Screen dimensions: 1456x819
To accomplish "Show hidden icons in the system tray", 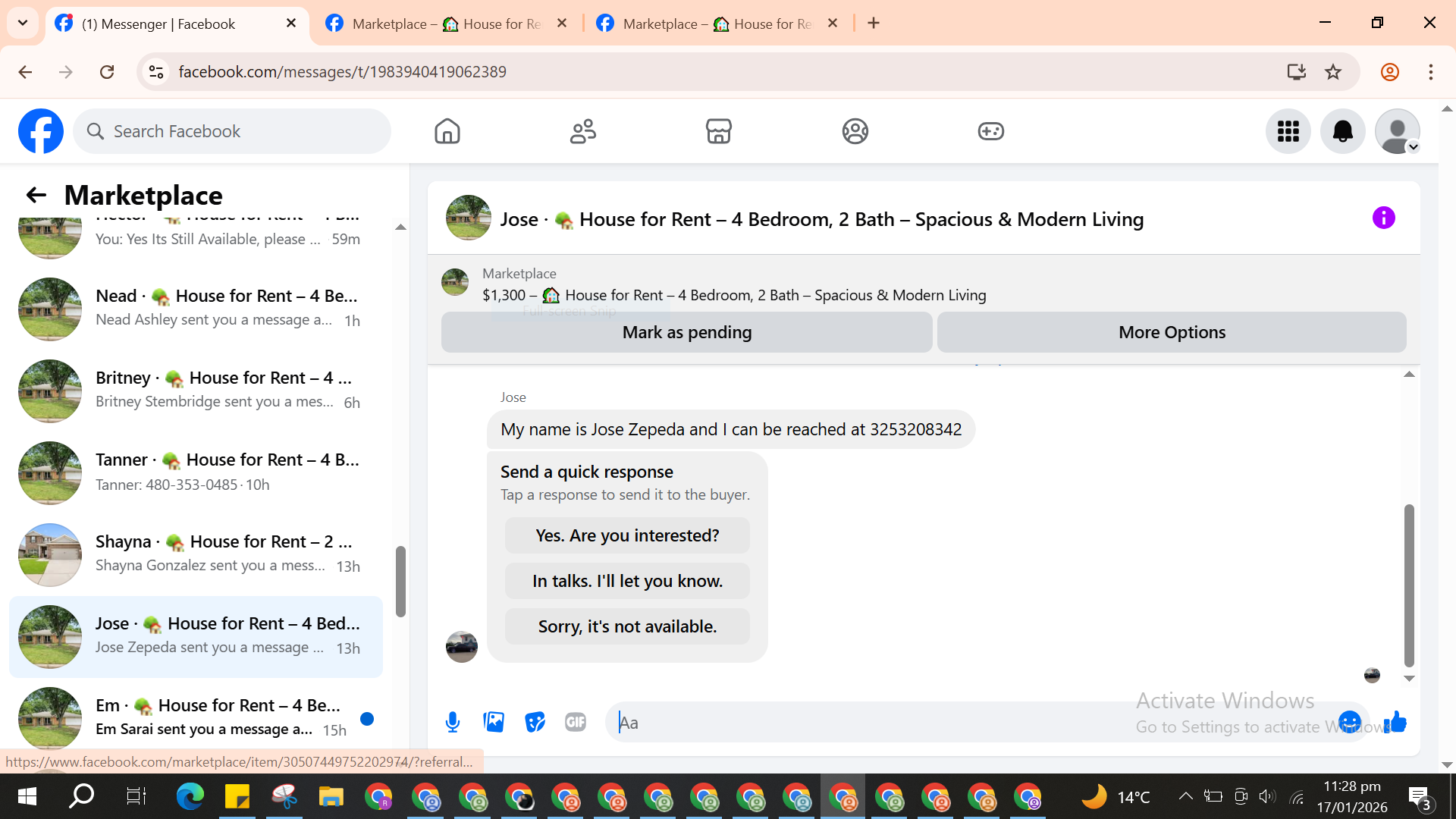I will pyautogui.click(x=1185, y=796).
